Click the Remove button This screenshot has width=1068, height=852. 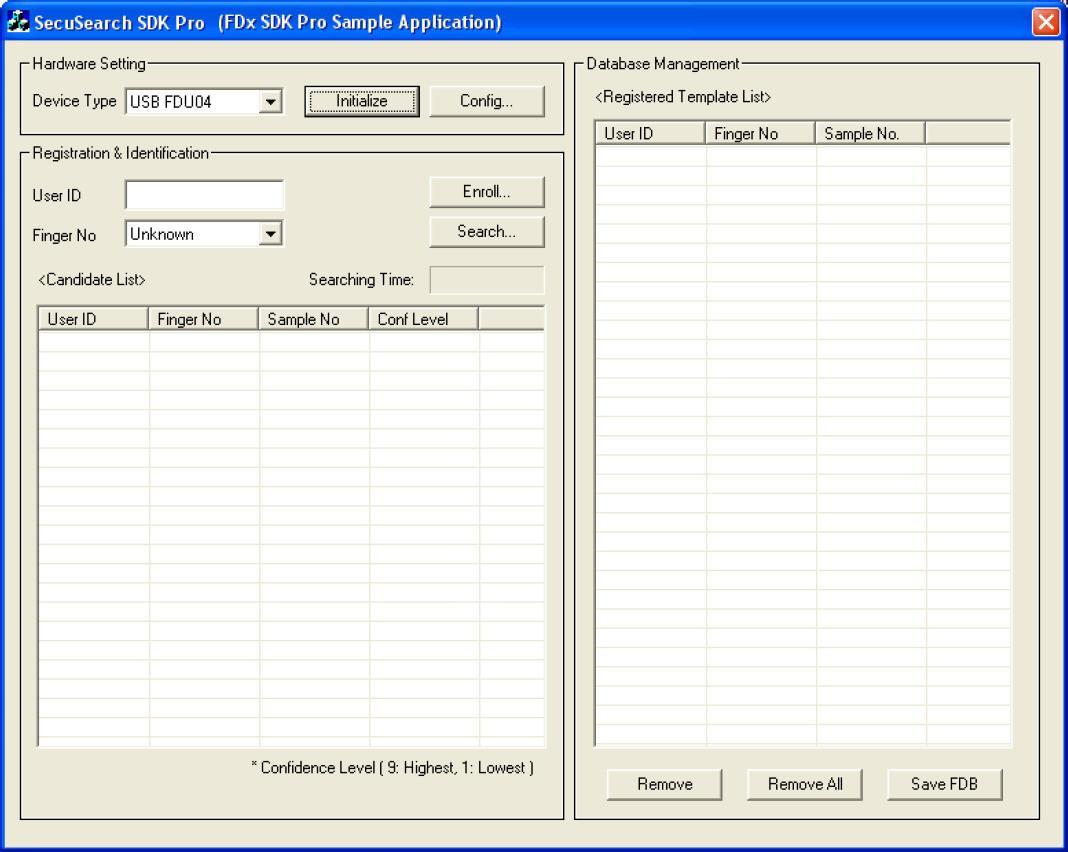coord(664,784)
